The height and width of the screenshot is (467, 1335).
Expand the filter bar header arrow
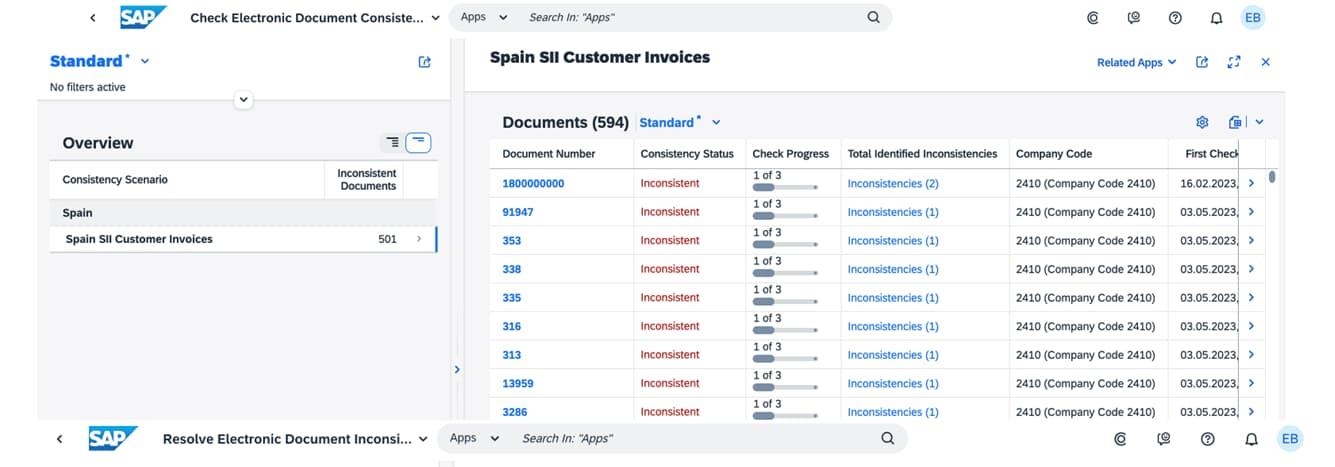coord(243,100)
